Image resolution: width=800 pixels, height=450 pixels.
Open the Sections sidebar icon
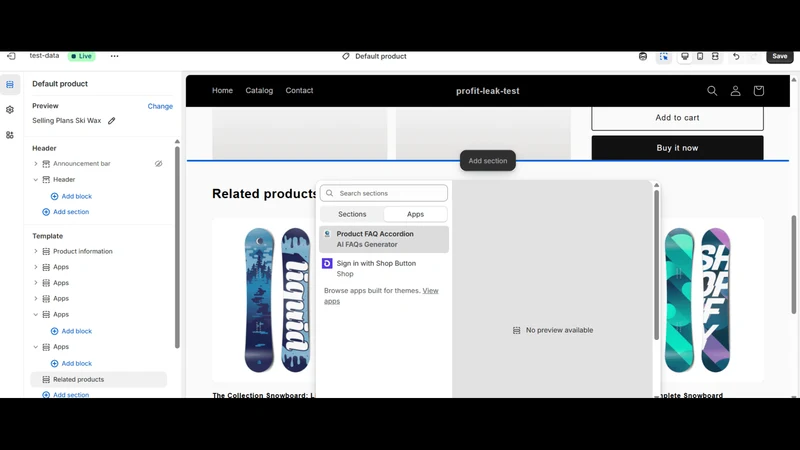coord(10,84)
